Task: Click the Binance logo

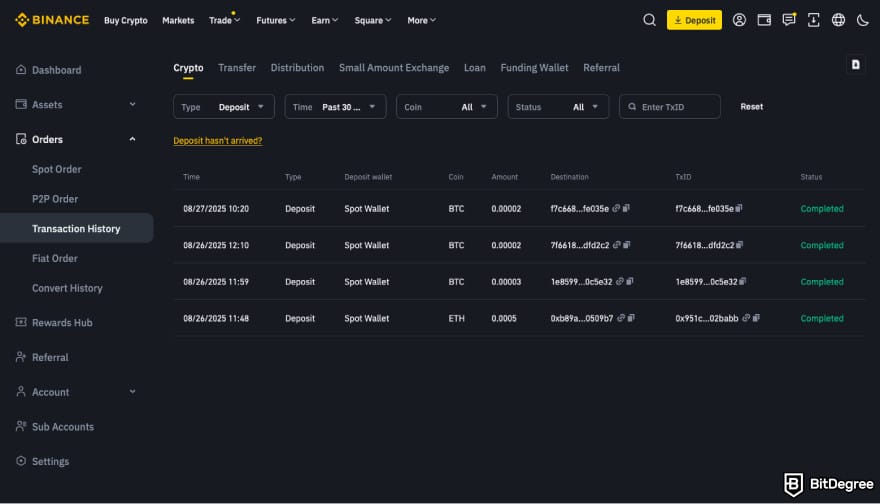Action: click(52, 20)
